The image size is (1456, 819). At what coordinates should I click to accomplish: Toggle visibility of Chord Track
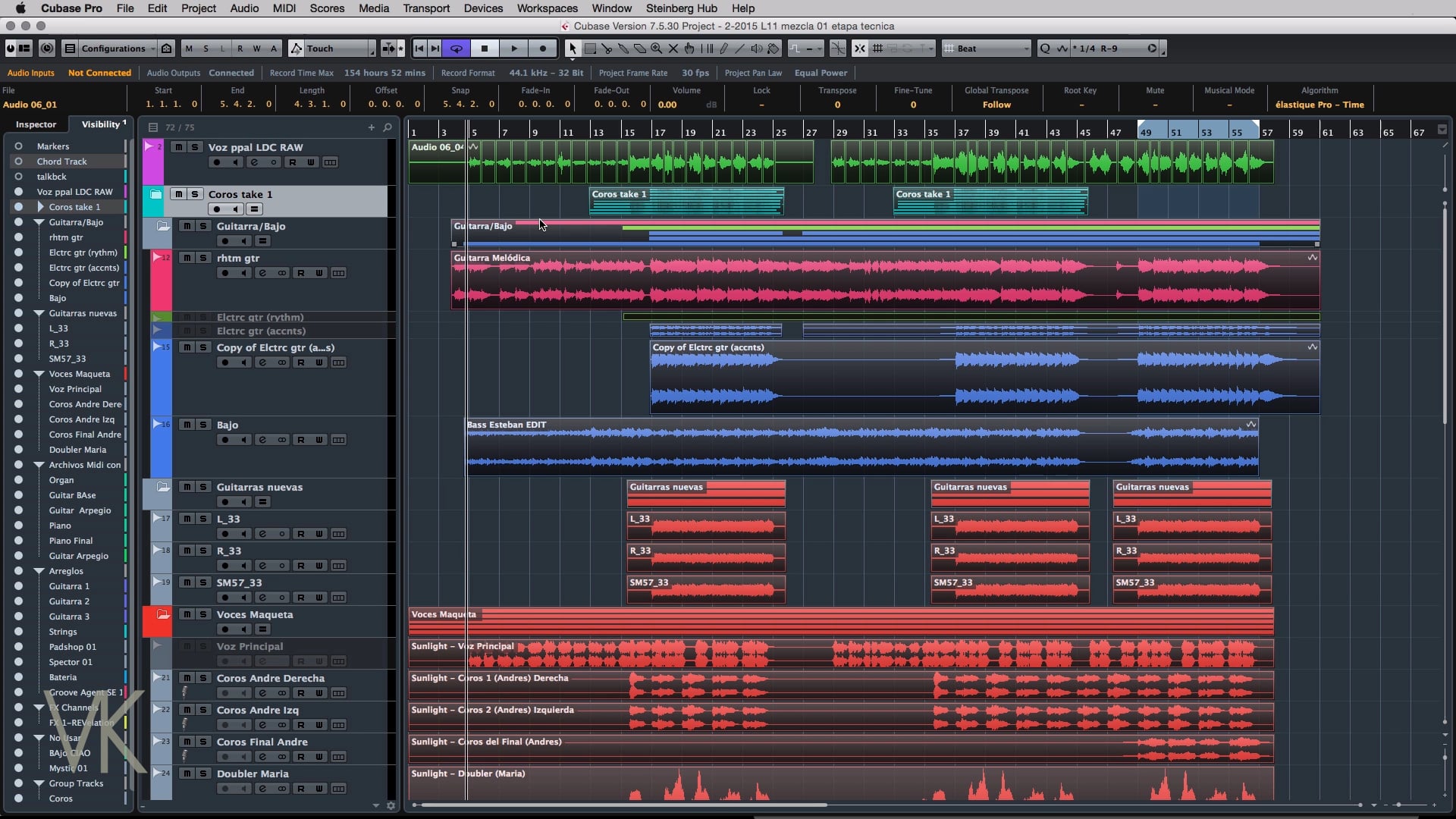click(18, 162)
